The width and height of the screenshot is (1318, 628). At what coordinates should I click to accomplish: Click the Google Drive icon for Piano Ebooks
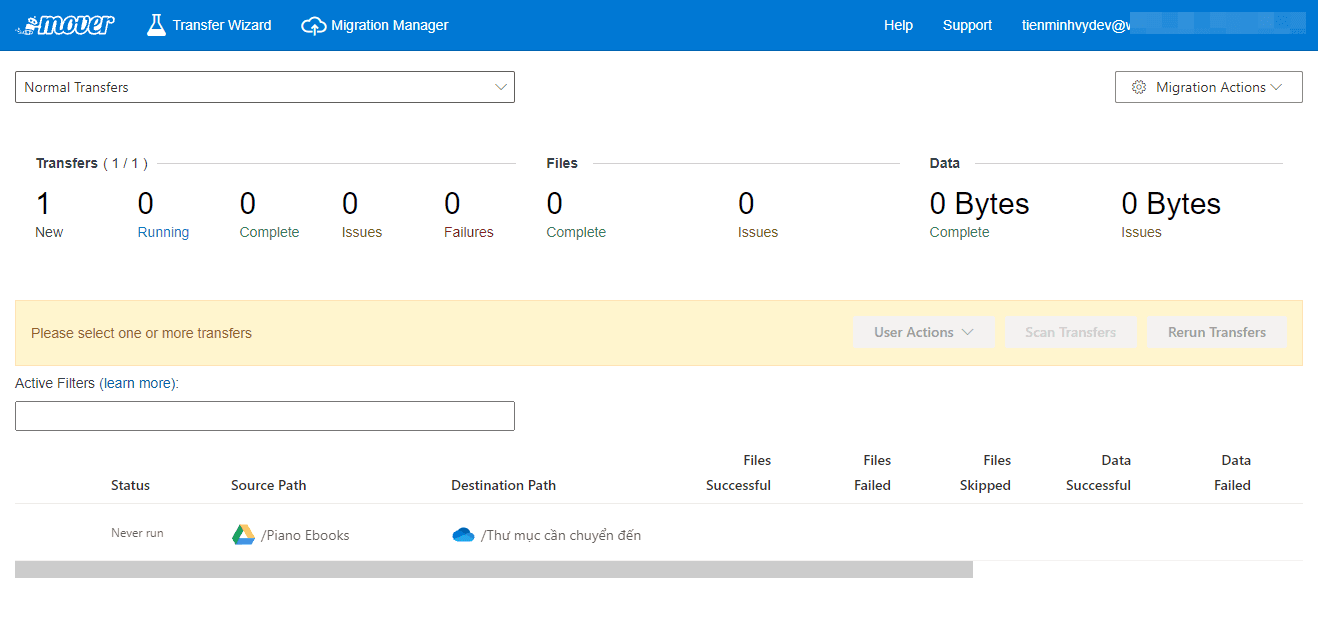coord(243,535)
